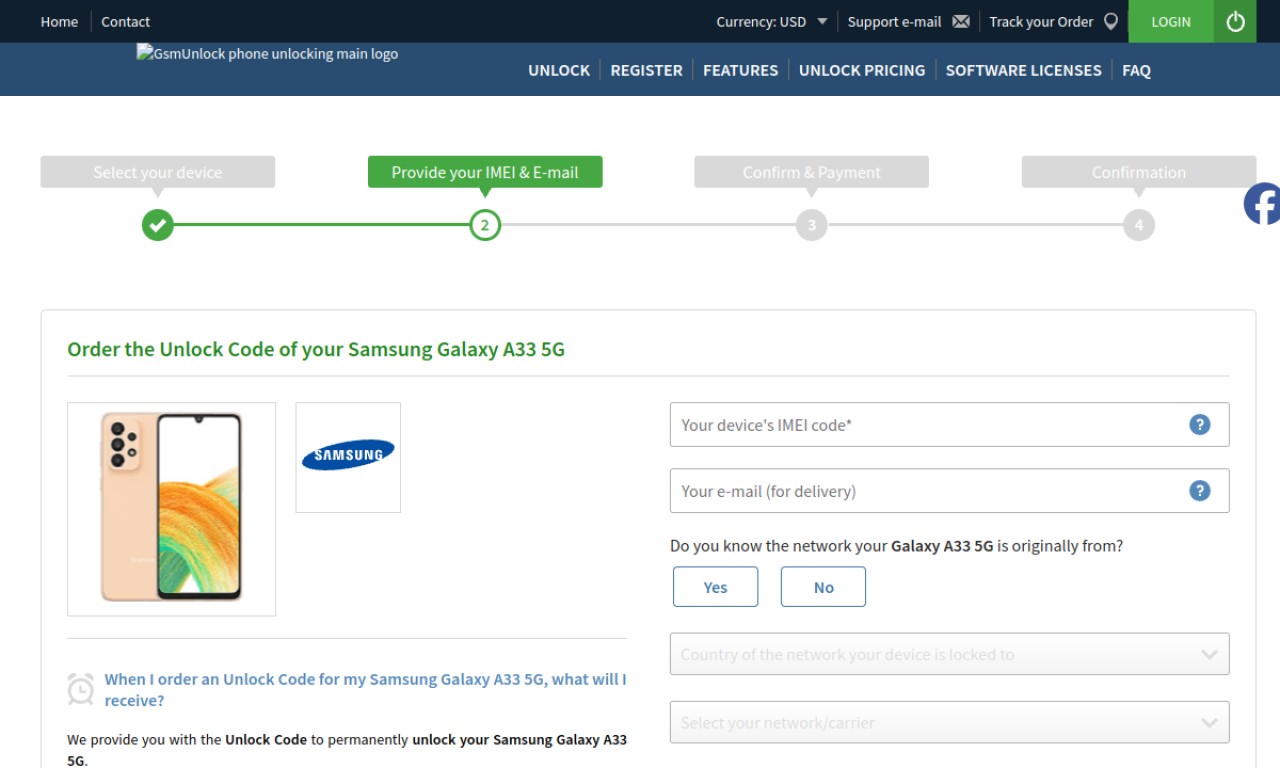Click the Galaxy A33 5G phone image

(171, 508)
